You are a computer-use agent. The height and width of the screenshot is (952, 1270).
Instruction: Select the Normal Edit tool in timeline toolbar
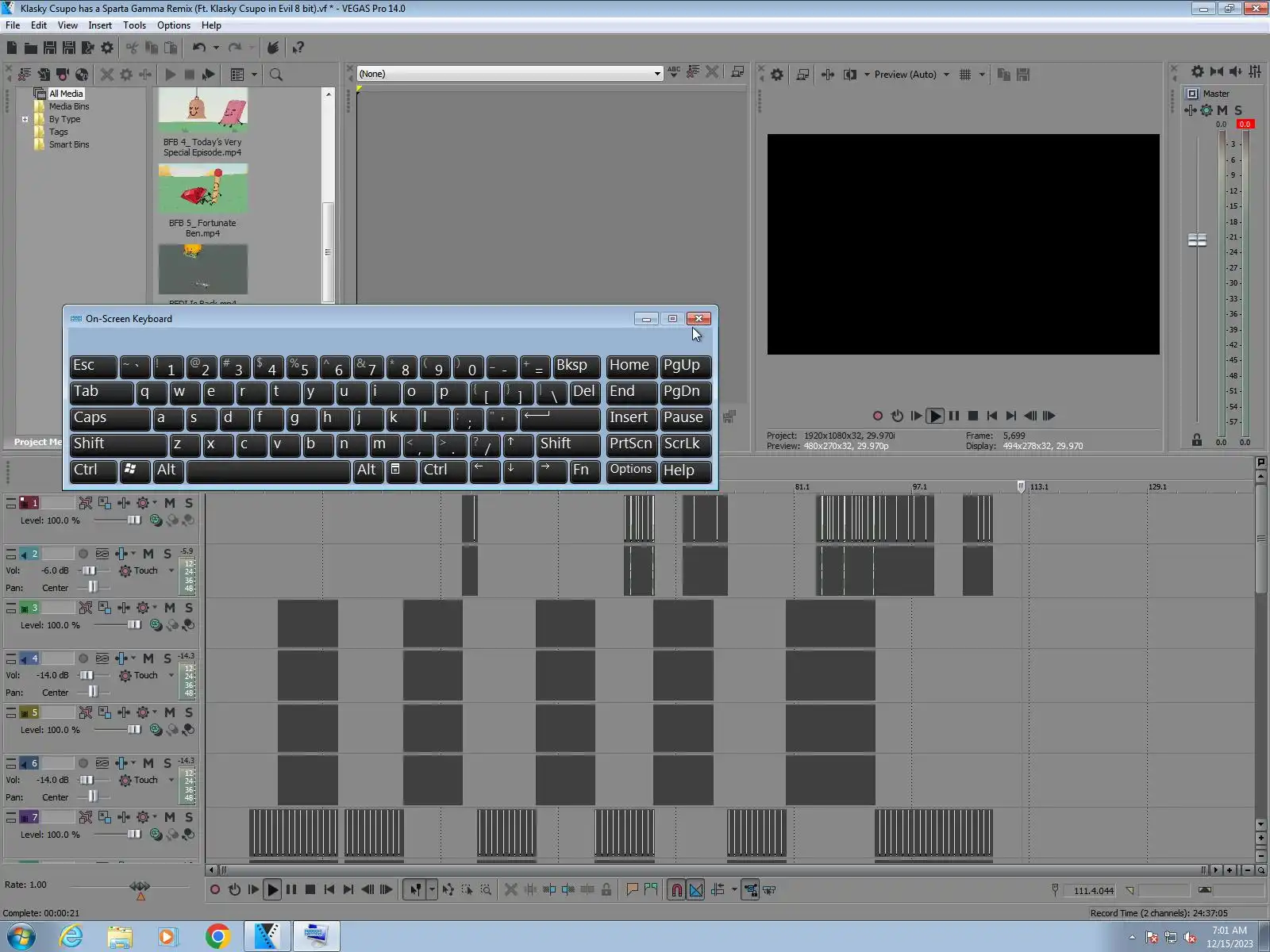(415, 890)
